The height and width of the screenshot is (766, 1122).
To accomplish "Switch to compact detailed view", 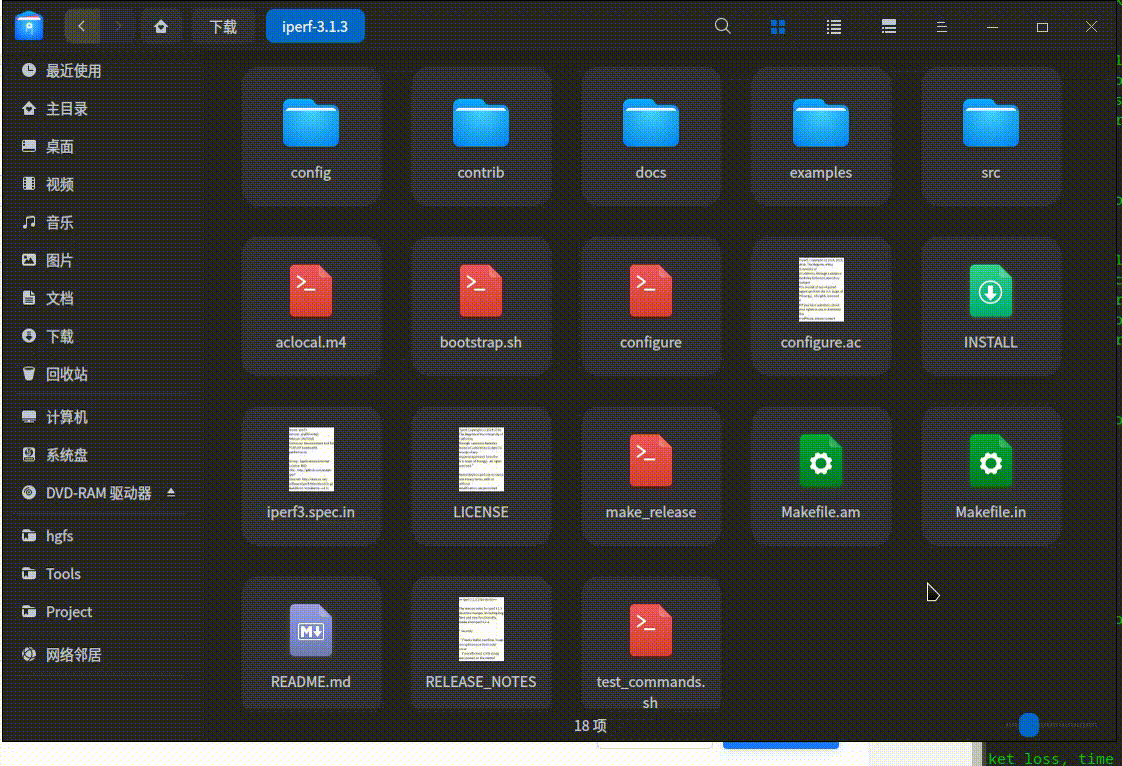I will (x=889, y=27).
